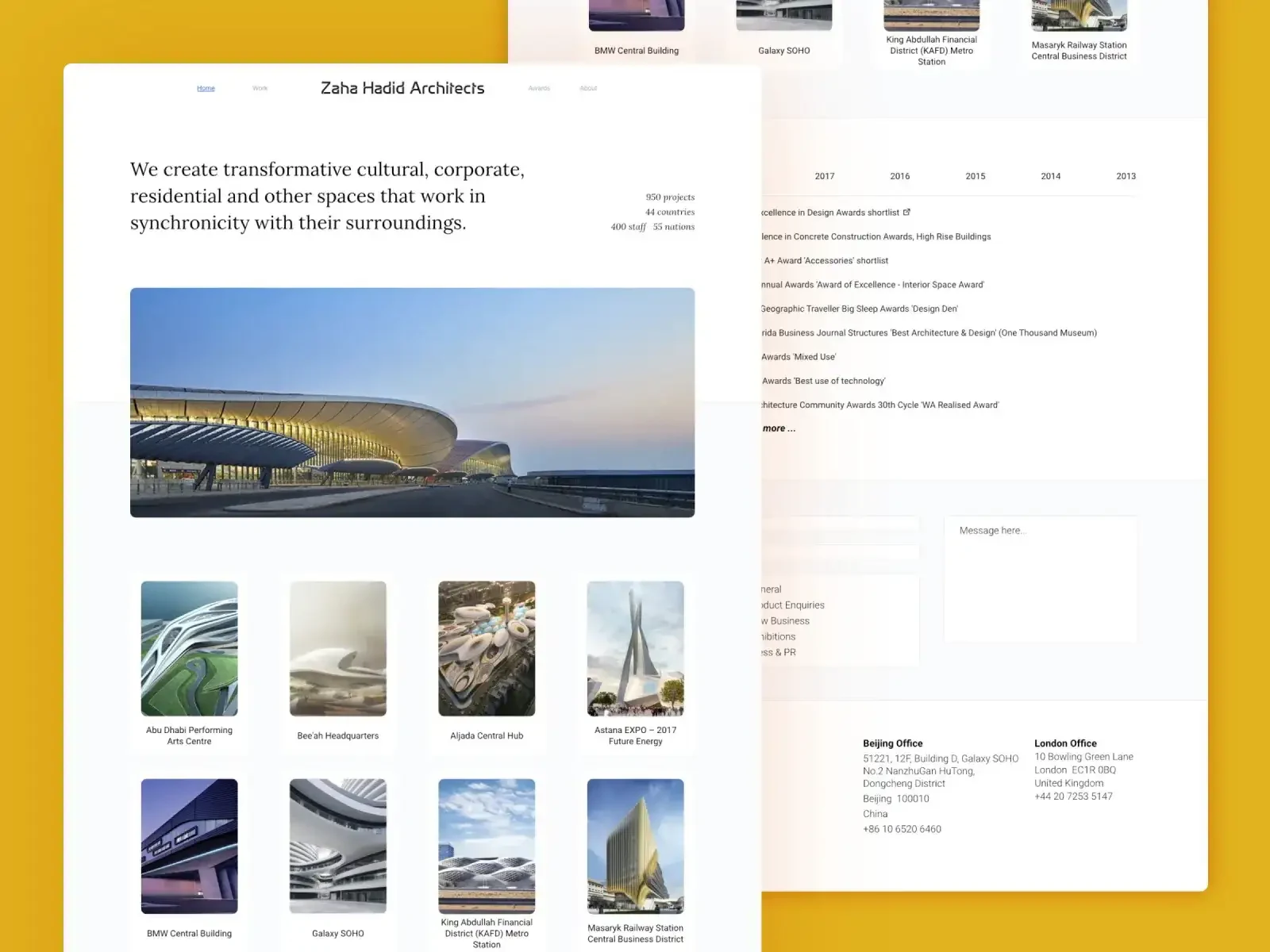Click the 'Abu Dhabi Performing Arts Centre' caption
This screenshot has width=1270, height=952.
tap(189, 735)
